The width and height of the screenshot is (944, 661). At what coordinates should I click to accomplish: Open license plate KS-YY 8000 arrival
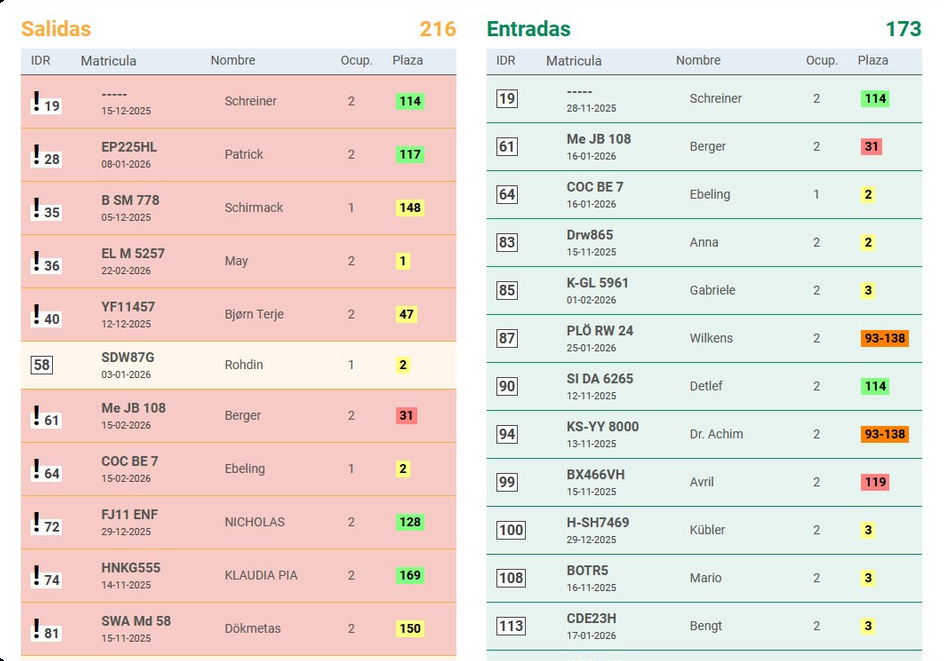[x=602, y=427]
